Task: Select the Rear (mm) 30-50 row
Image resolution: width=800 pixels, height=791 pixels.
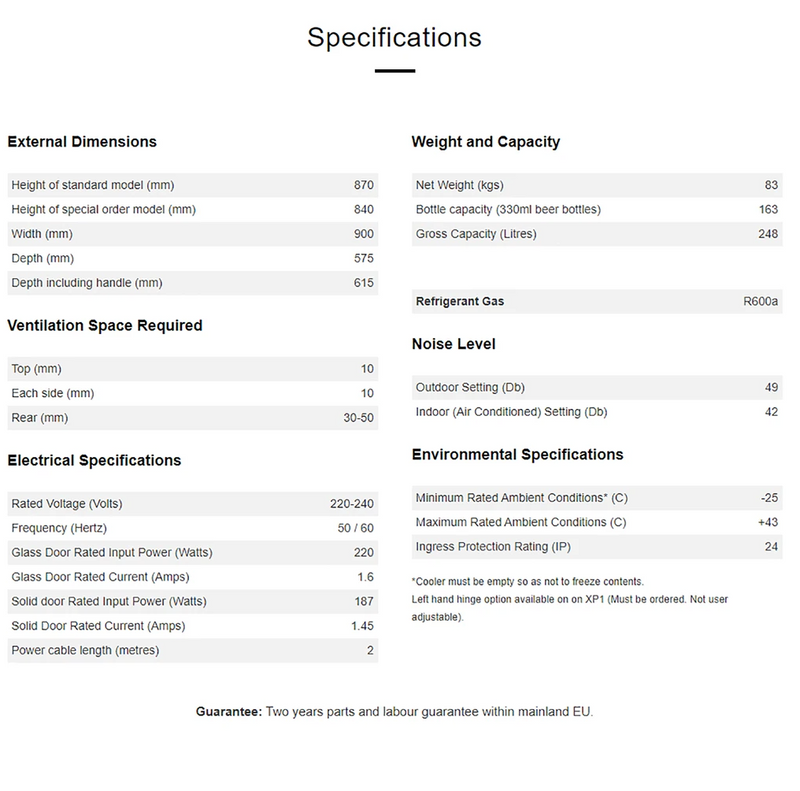Action: click(x=192, y=418)
